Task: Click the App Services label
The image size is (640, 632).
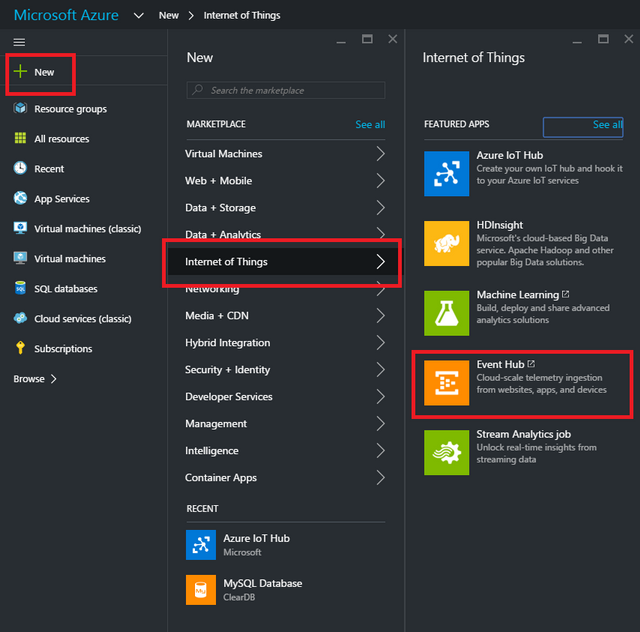Action: click(62, 199)
